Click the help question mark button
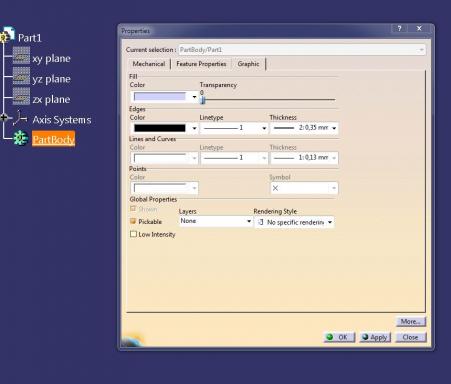The image size is (451, 384). point(399,29)
